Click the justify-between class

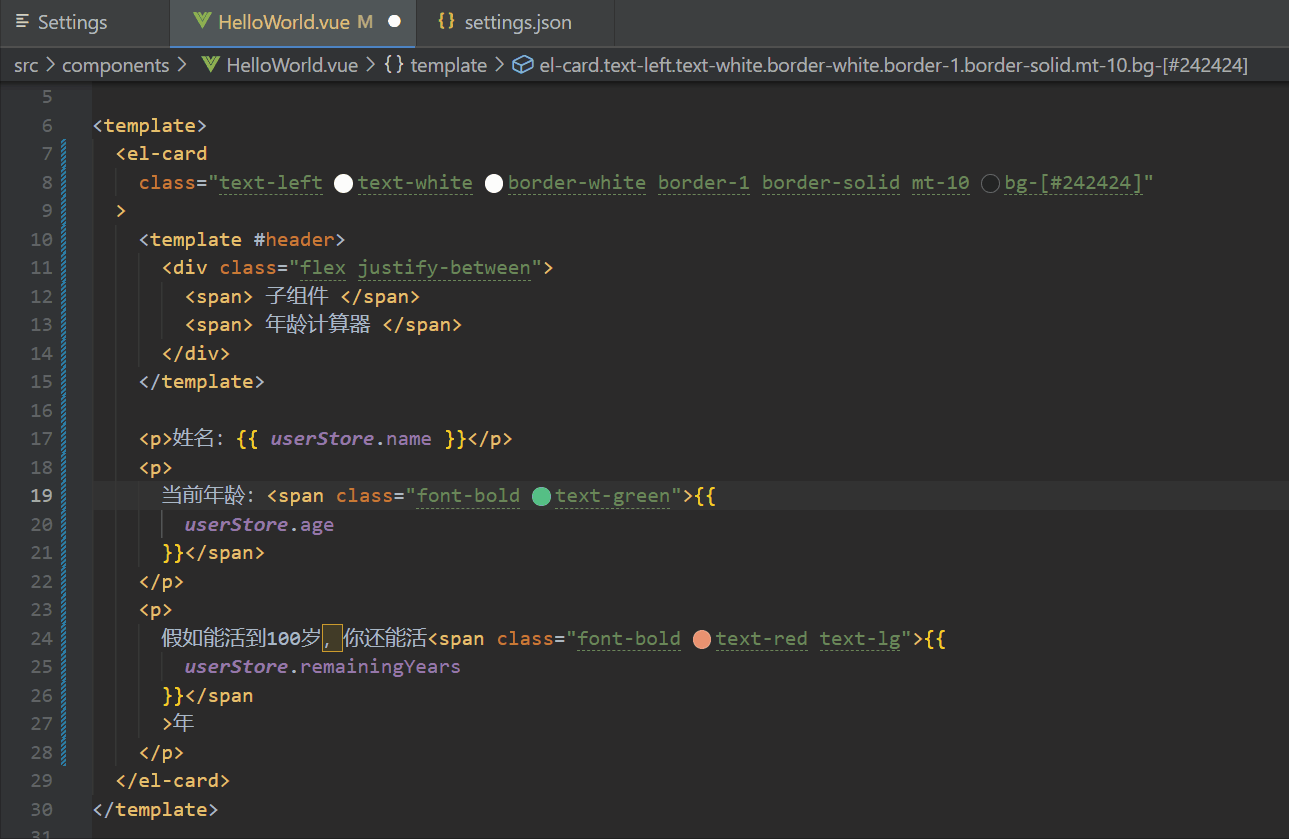[444, 268]
